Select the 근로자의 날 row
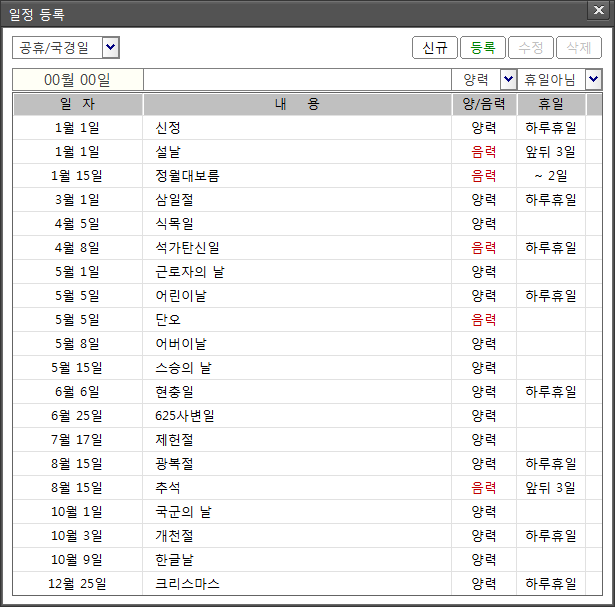Image resolution: width=615 pixels, height=607 pixels. pyautogui.click(x=308, y=272)
